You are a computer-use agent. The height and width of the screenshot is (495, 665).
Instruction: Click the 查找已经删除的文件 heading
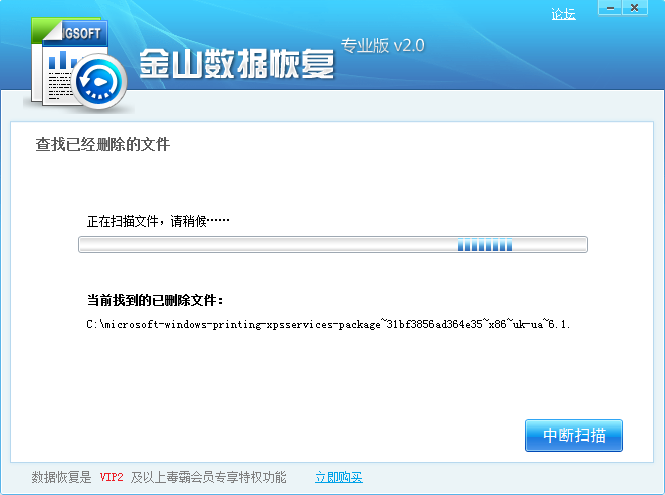[x=103, y=144]
